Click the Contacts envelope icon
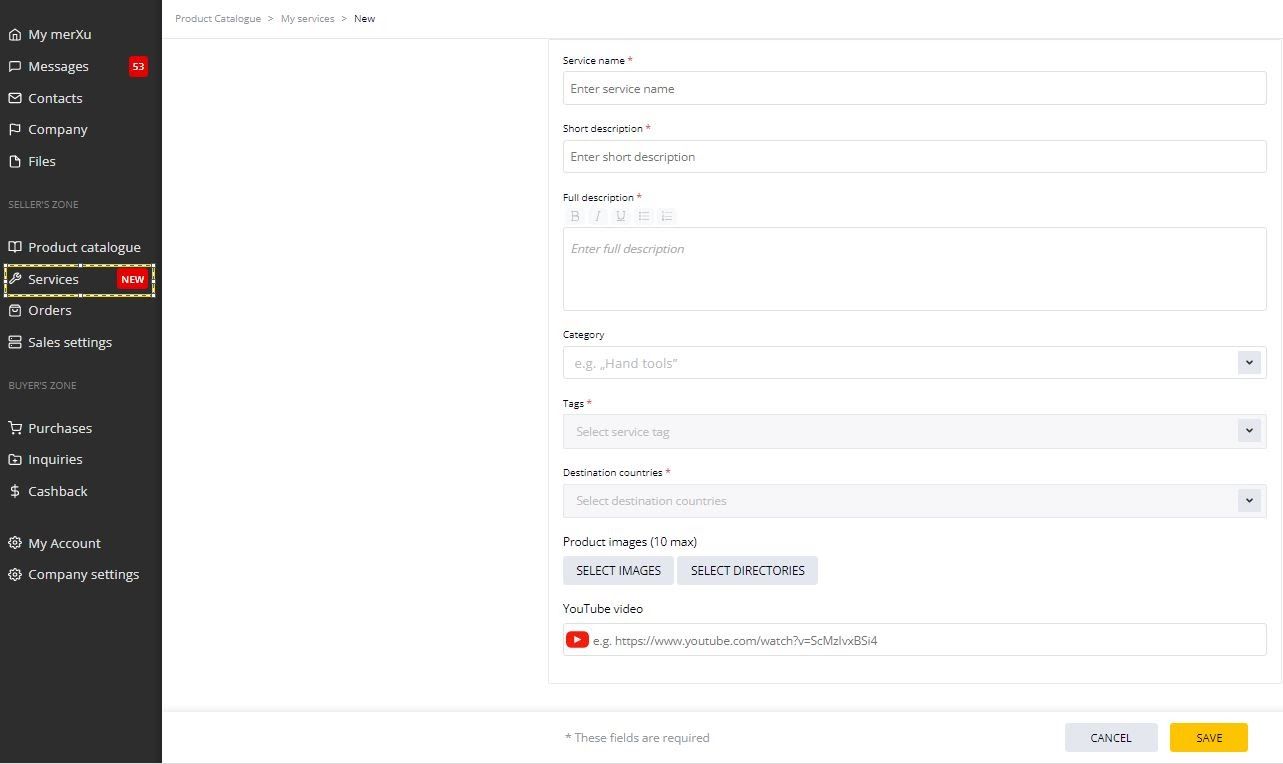The image size is (1283, 764). 14,98
